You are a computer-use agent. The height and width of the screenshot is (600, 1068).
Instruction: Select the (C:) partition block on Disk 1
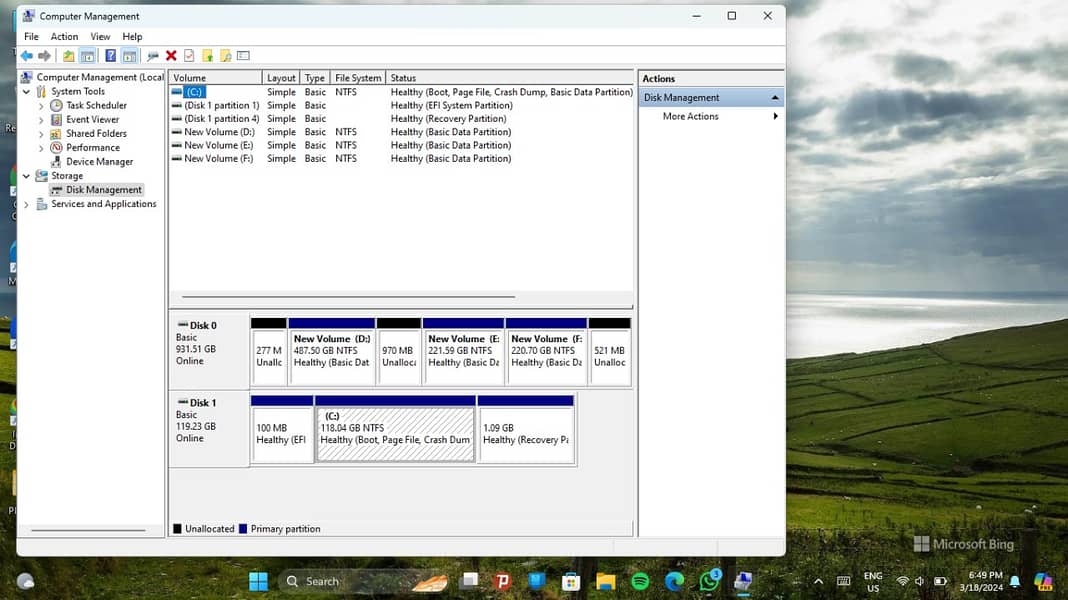[x=395, y=434]
